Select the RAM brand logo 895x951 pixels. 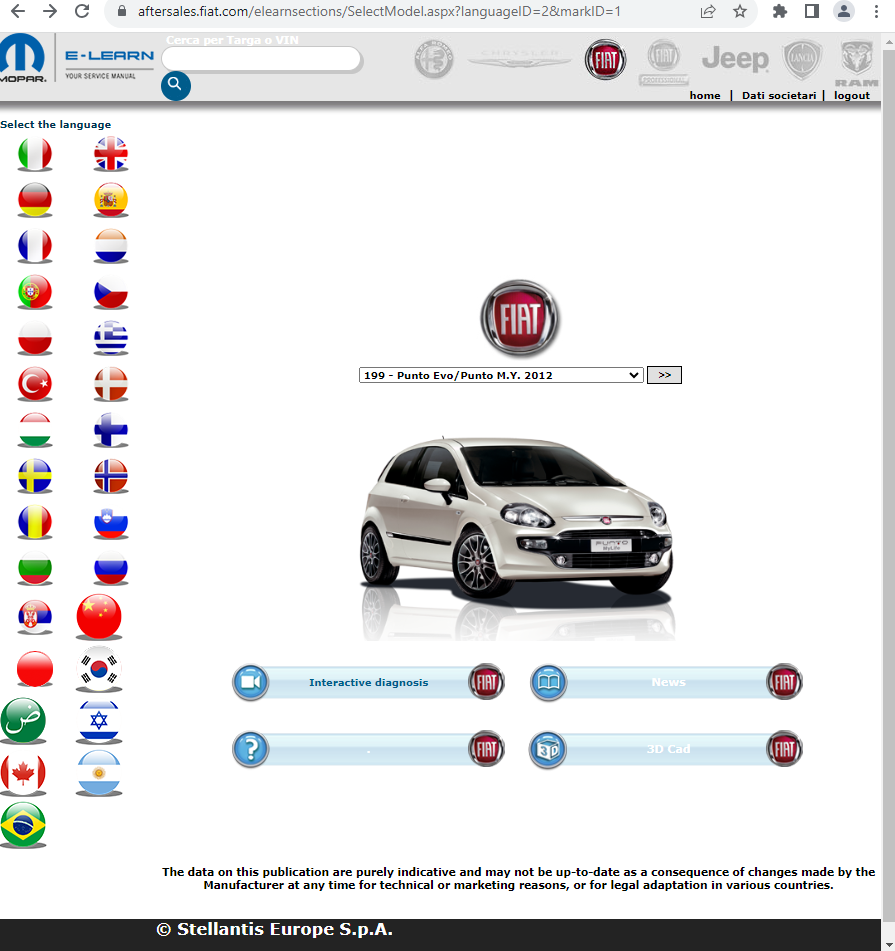click(856, 63)
